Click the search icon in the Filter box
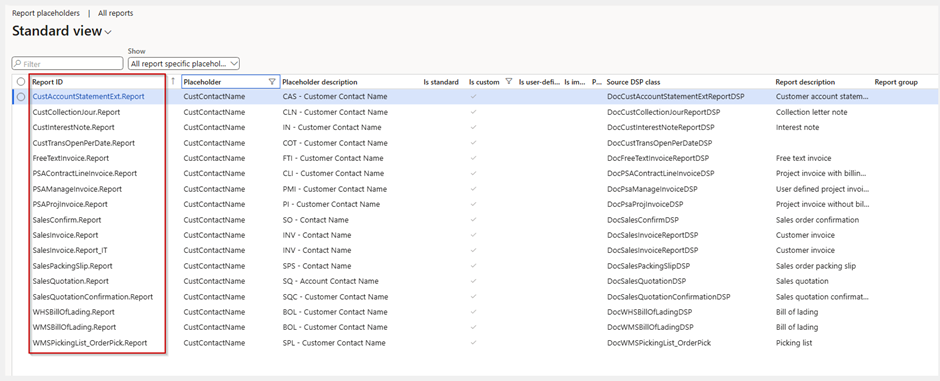Viewport: 940px width, 381px height. (x=19, y=64)
